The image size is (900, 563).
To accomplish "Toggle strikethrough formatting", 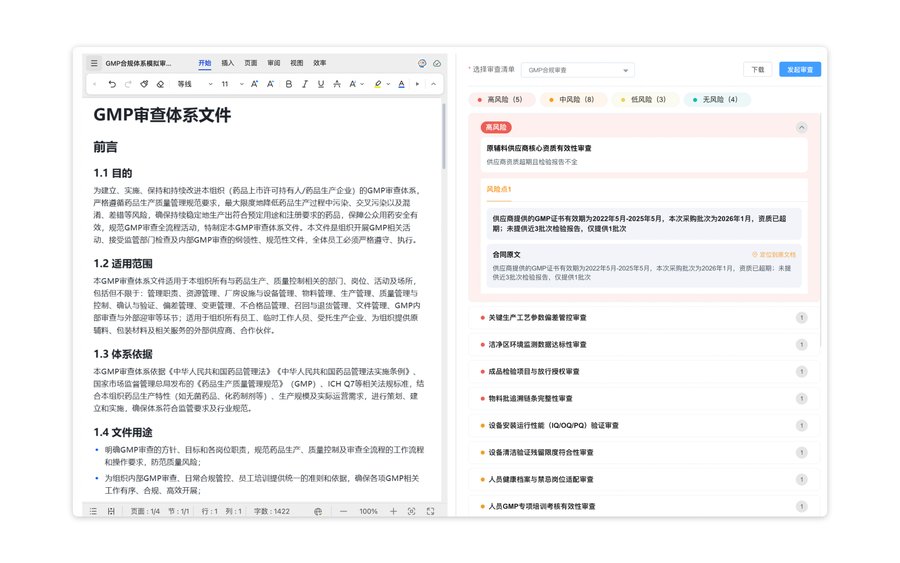I will tap(337, 84).
